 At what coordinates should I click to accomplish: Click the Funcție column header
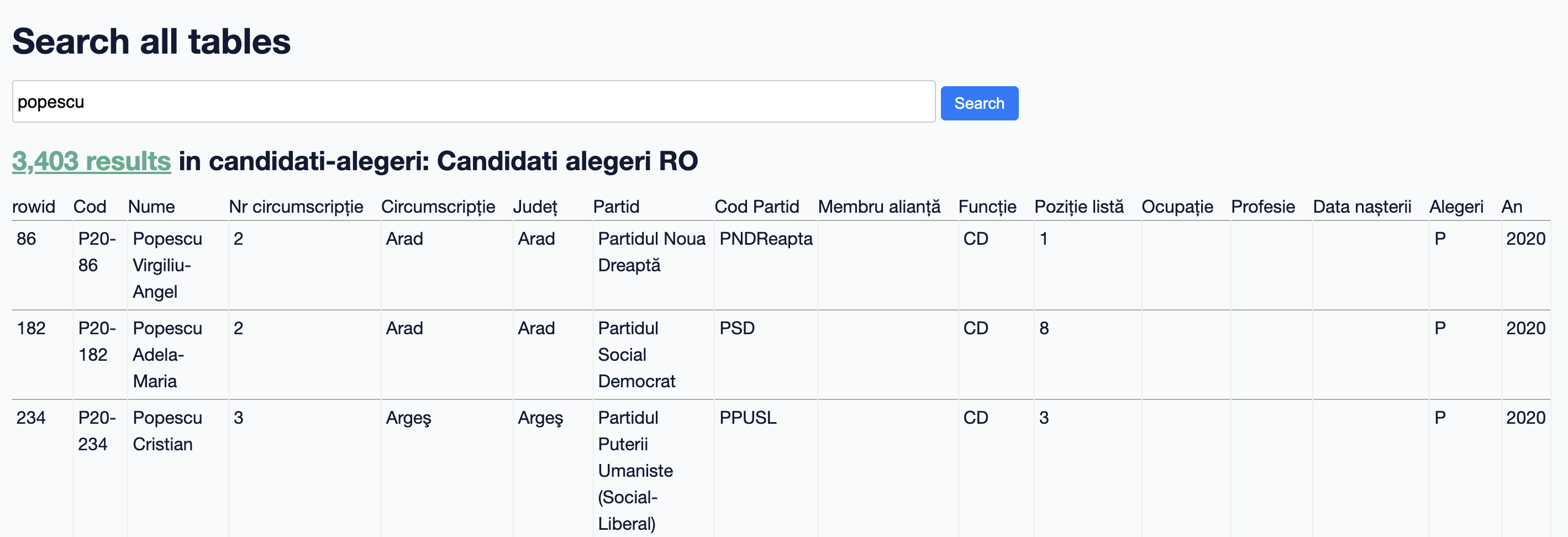[x=987, y=207]
